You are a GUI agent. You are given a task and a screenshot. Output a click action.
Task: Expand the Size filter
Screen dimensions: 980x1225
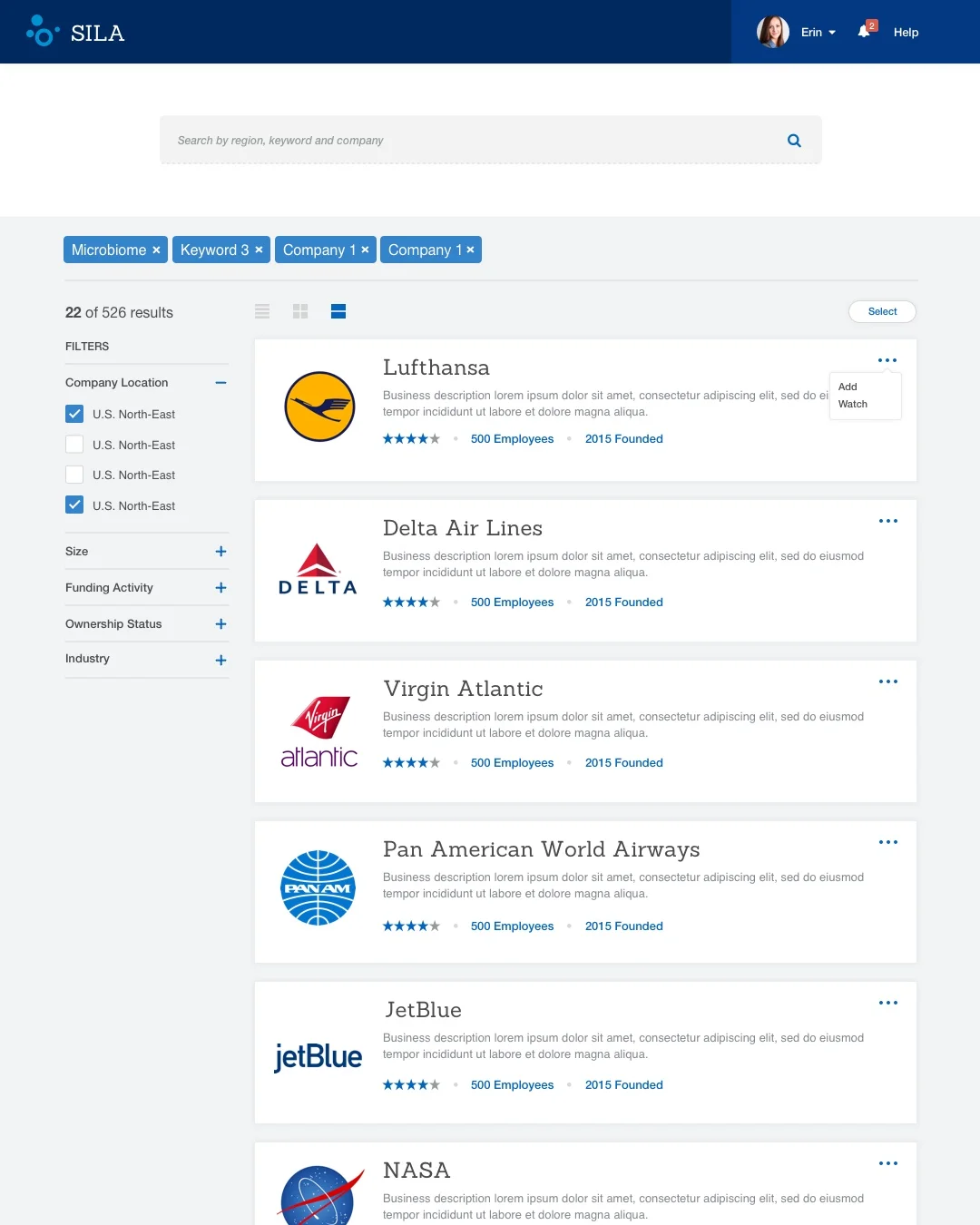click(x=220, y=552)
